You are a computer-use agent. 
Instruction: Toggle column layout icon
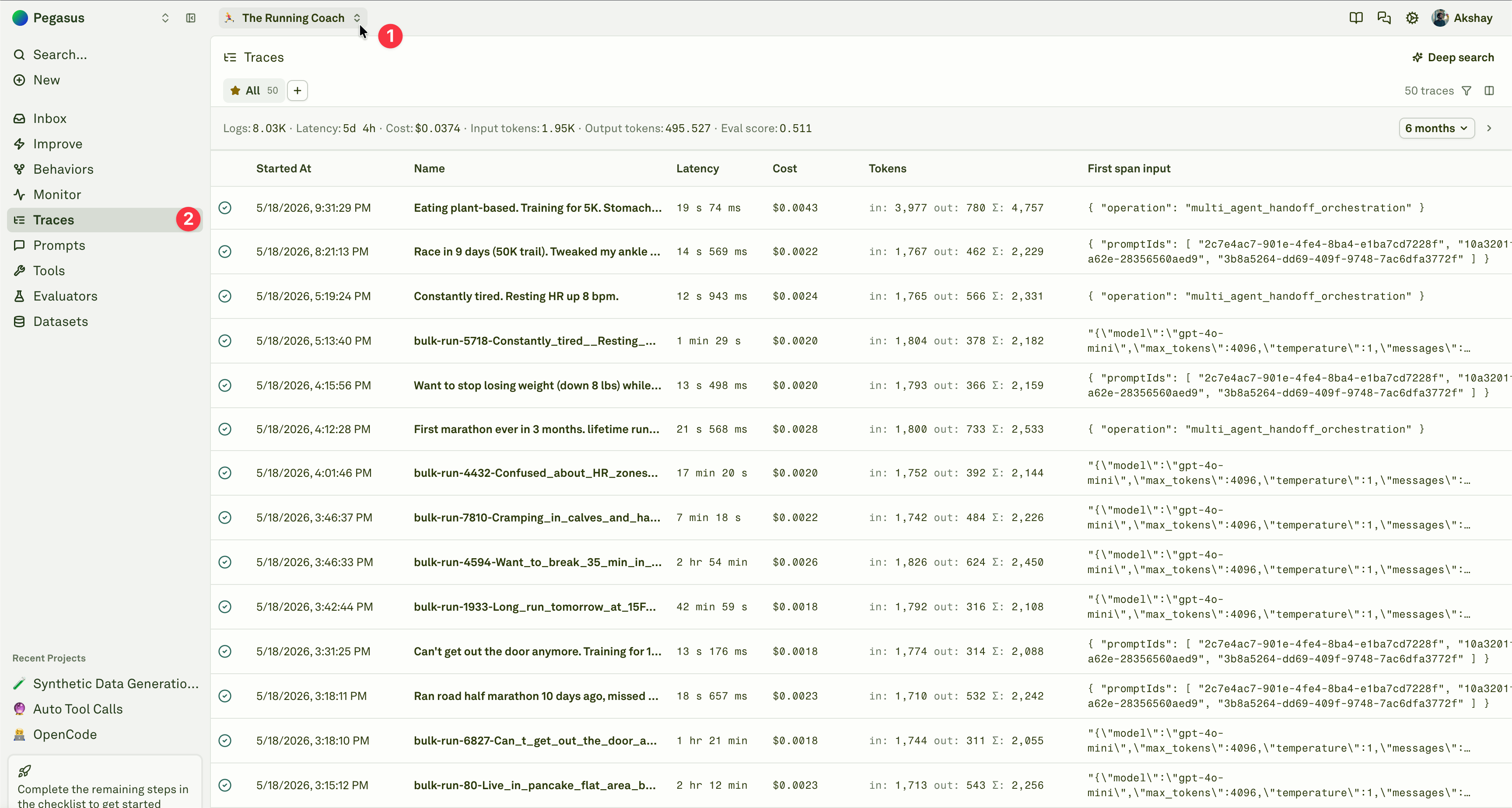1489,91
